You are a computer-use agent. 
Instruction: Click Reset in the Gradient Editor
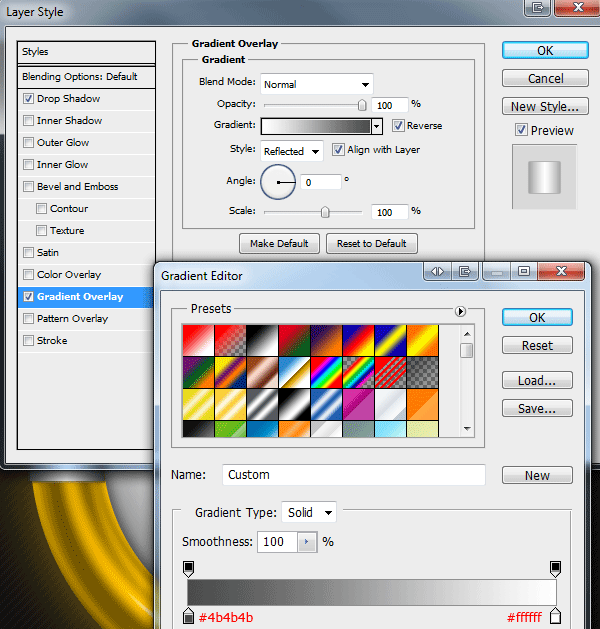coord(537,345)
